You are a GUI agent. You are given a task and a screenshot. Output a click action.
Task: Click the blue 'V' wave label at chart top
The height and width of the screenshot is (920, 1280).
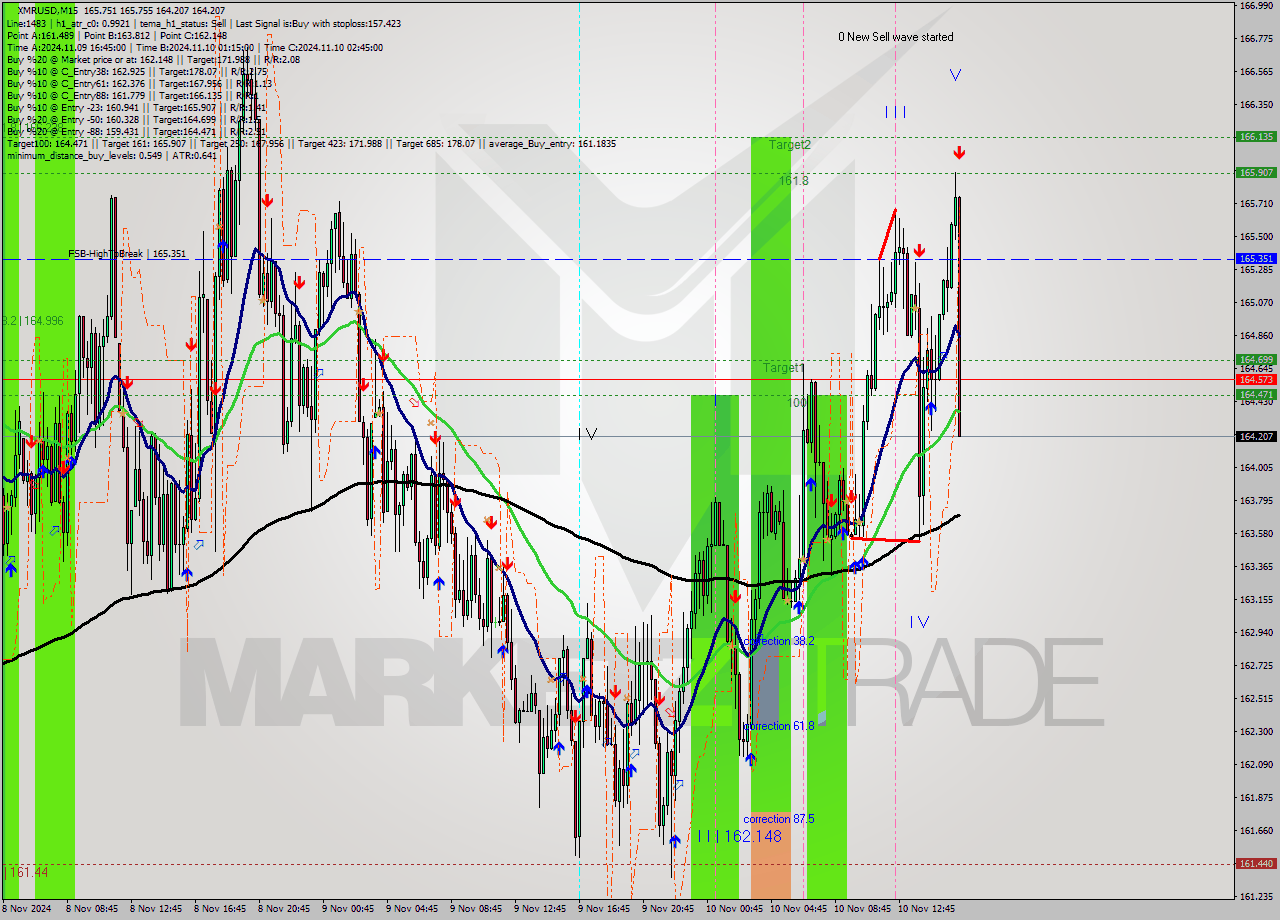click(x=956, y=74)
